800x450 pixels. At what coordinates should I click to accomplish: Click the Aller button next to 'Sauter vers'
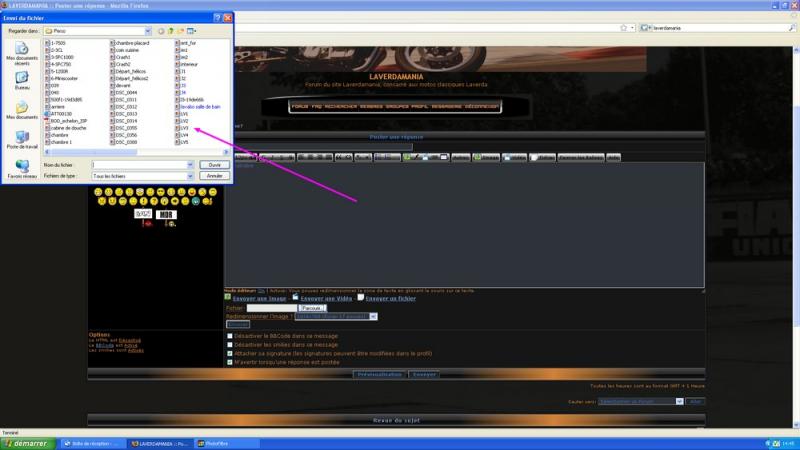695,402
